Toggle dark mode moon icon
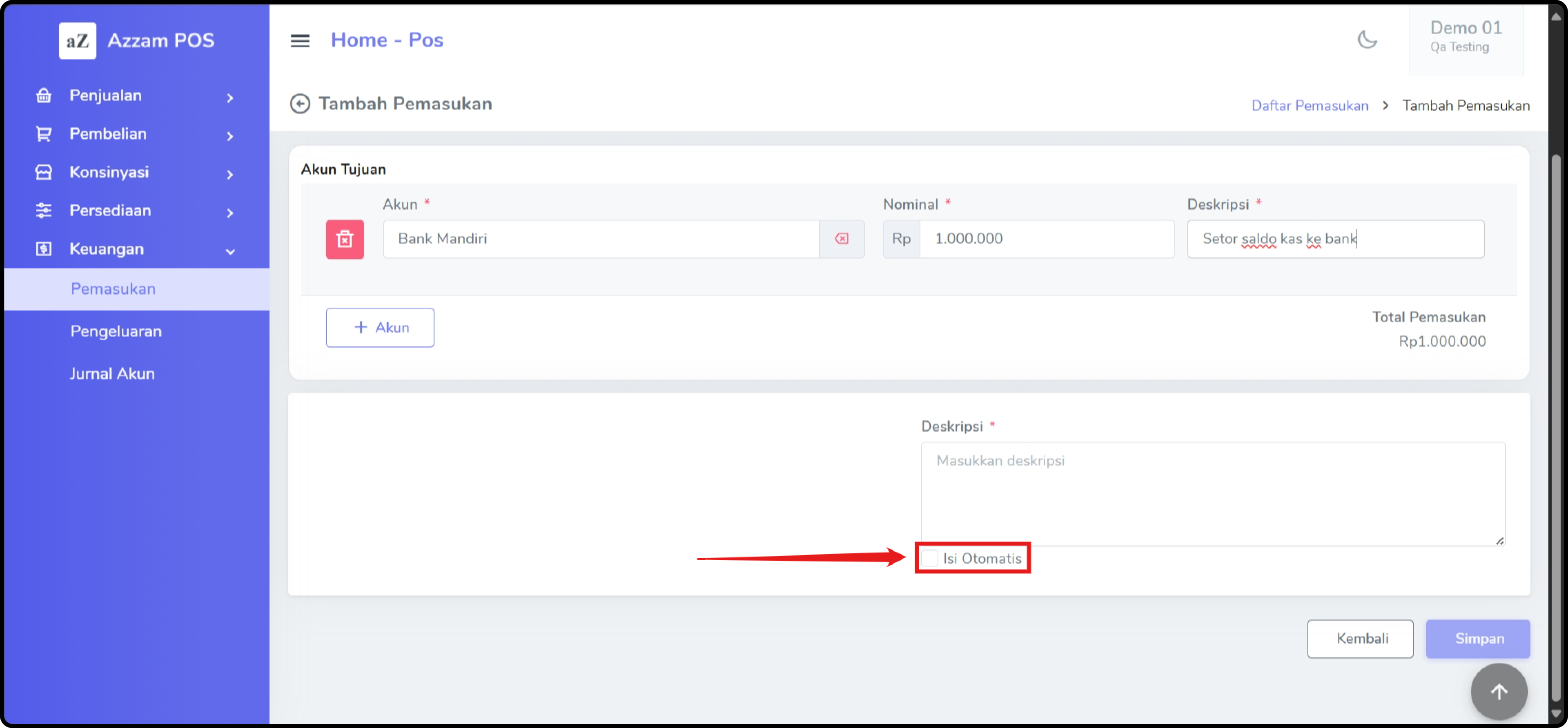Screen dimensions: 1568x728 pyautogui.click(x=1367, y=40)
